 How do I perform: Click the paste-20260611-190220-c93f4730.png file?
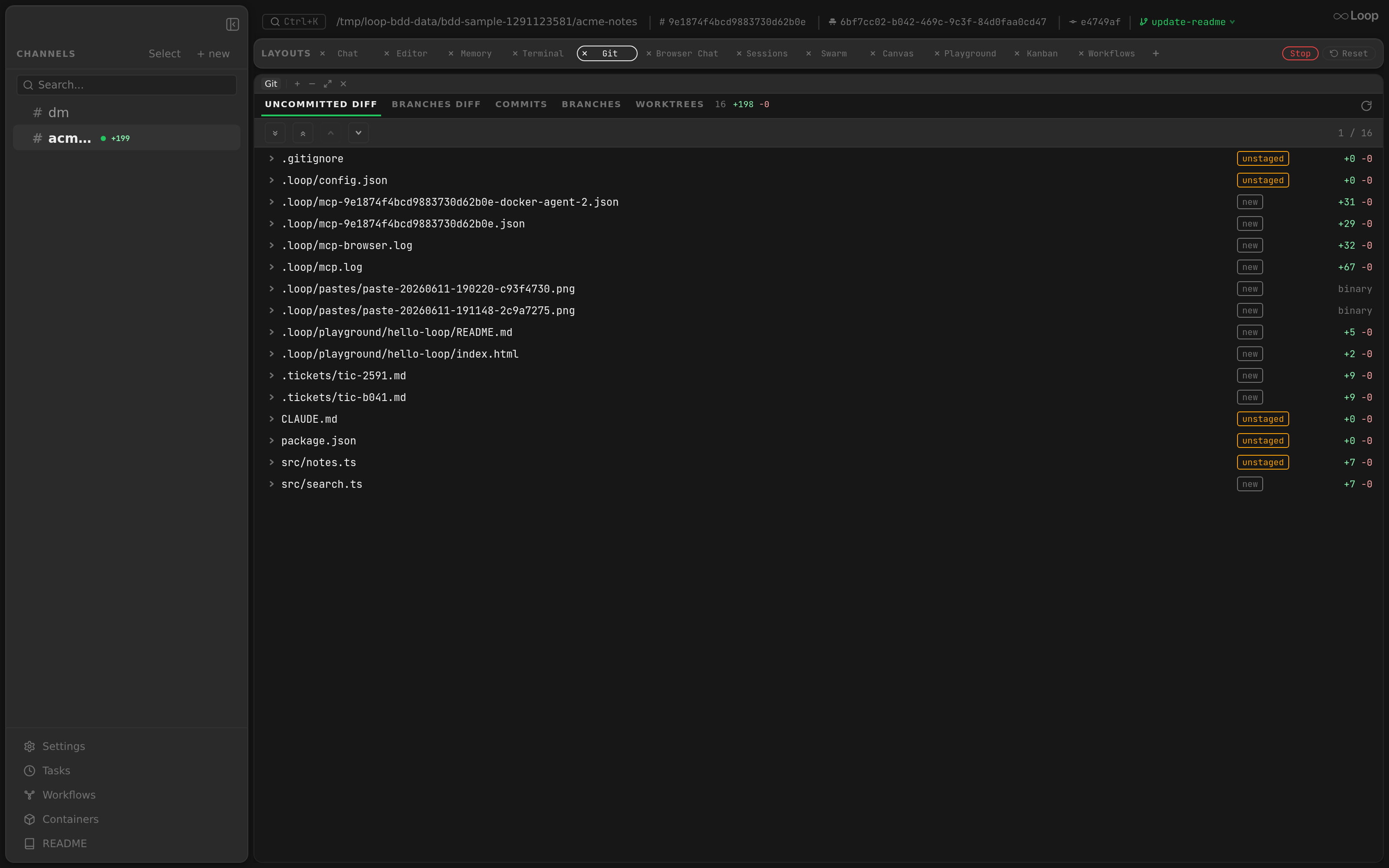(428, 289)
